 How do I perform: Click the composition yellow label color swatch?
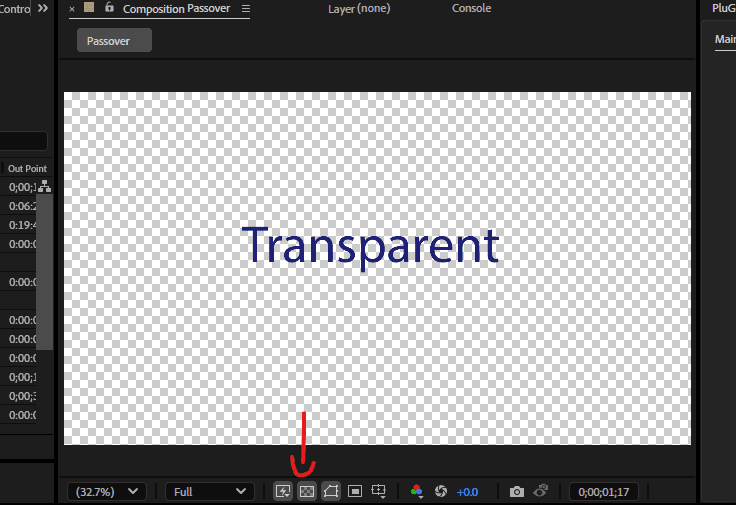[89, 8]
